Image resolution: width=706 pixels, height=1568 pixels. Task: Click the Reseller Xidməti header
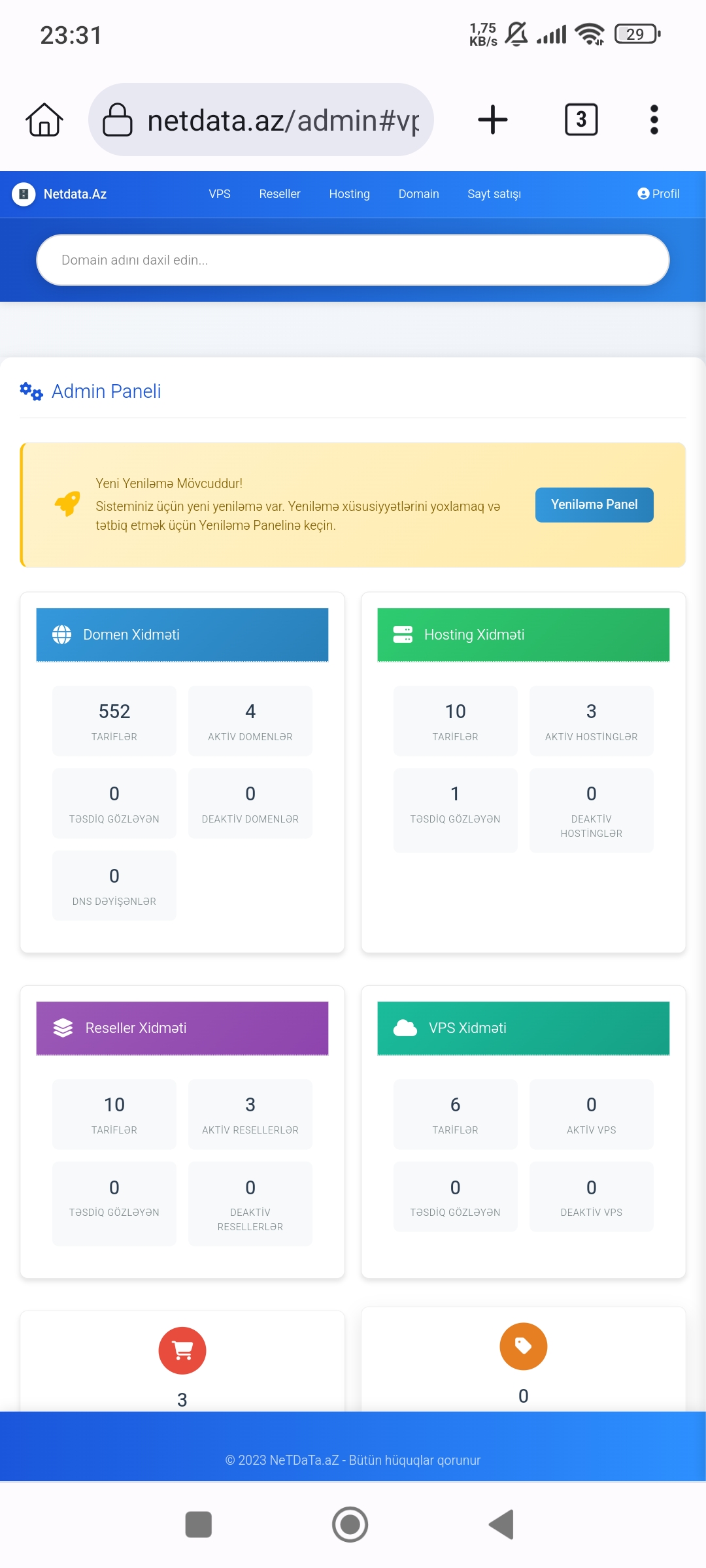[182, 1028]
